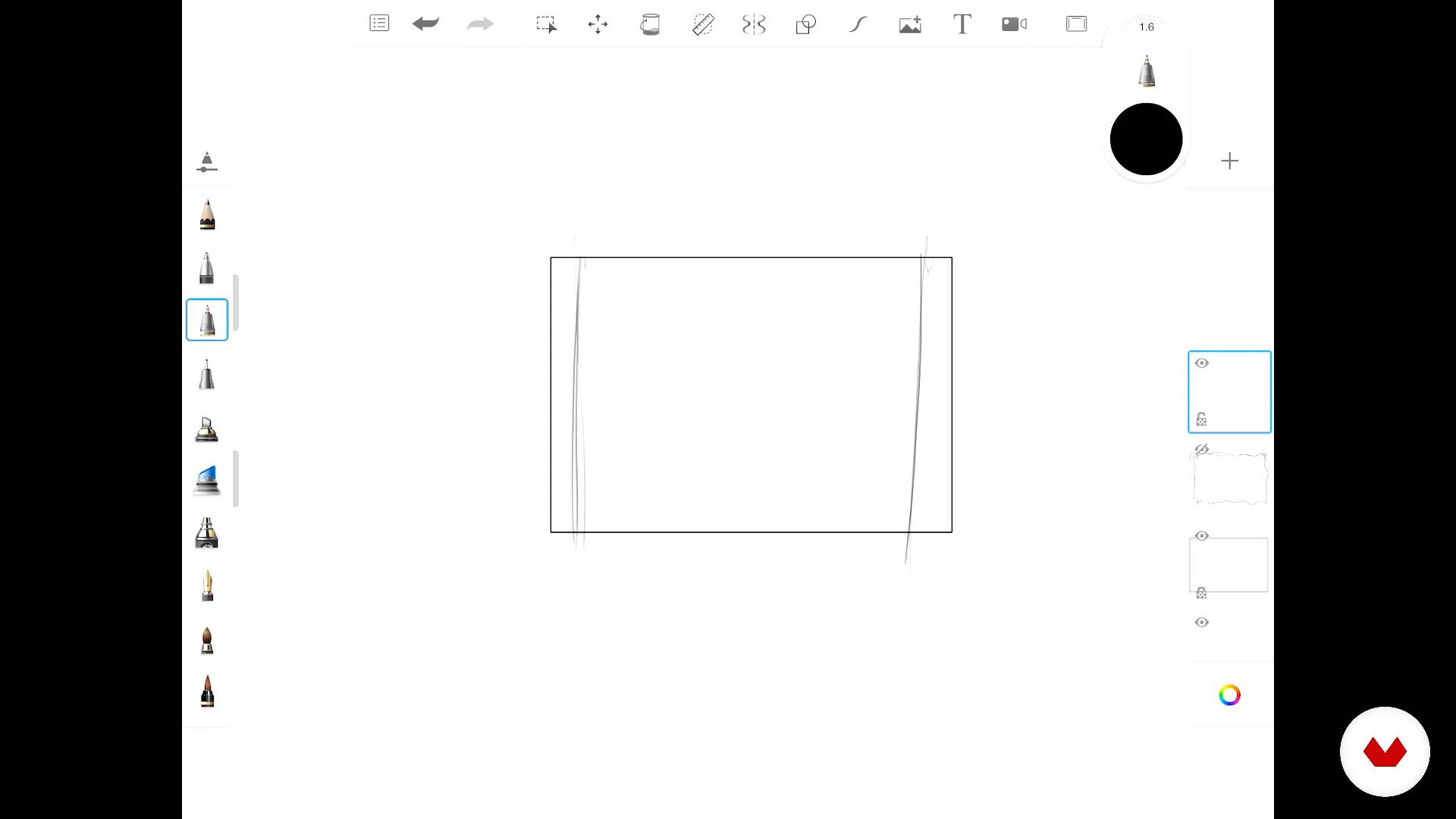This screenshot has width=1456, height=819.
Task: Toggle visibility of the selected top layer
Action: click(x=1202, y=363)
